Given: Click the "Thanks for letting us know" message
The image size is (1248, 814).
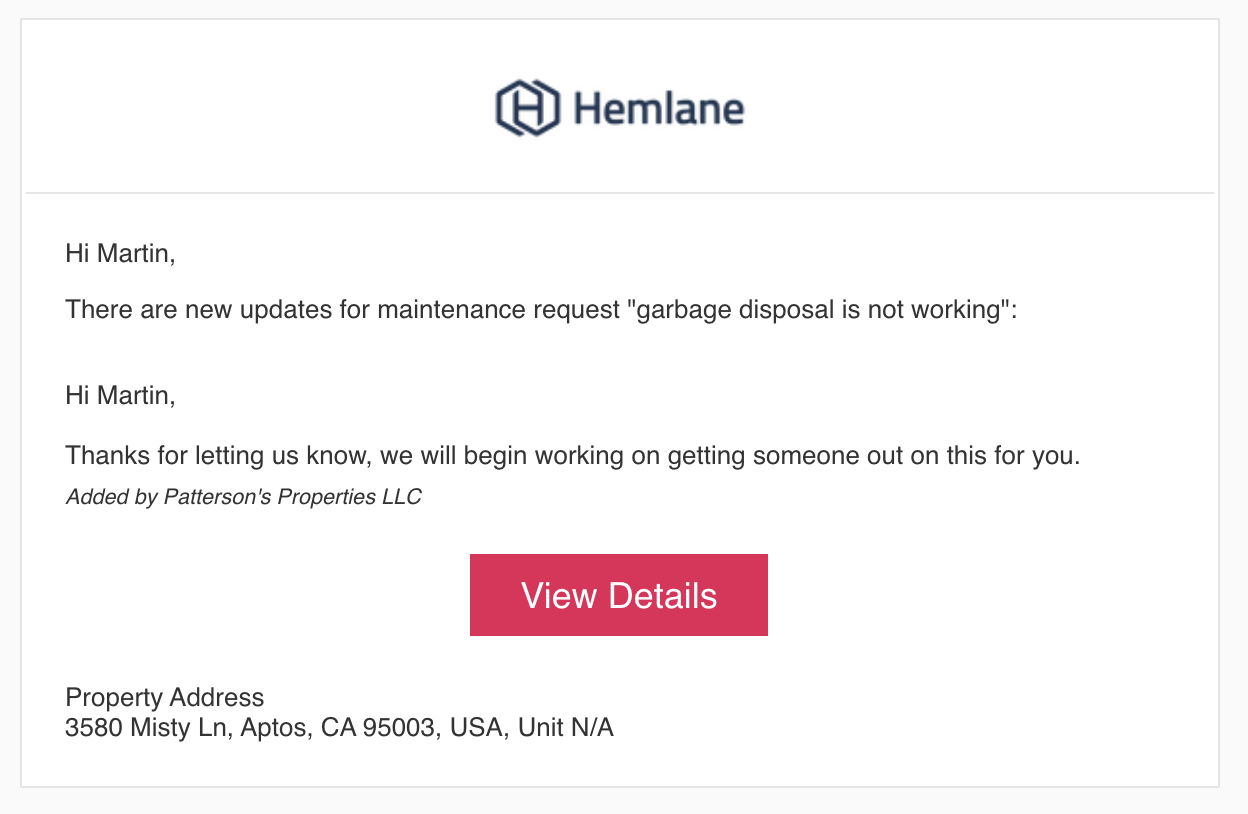Looking at the screenshot, I should (x=573, y=457).
